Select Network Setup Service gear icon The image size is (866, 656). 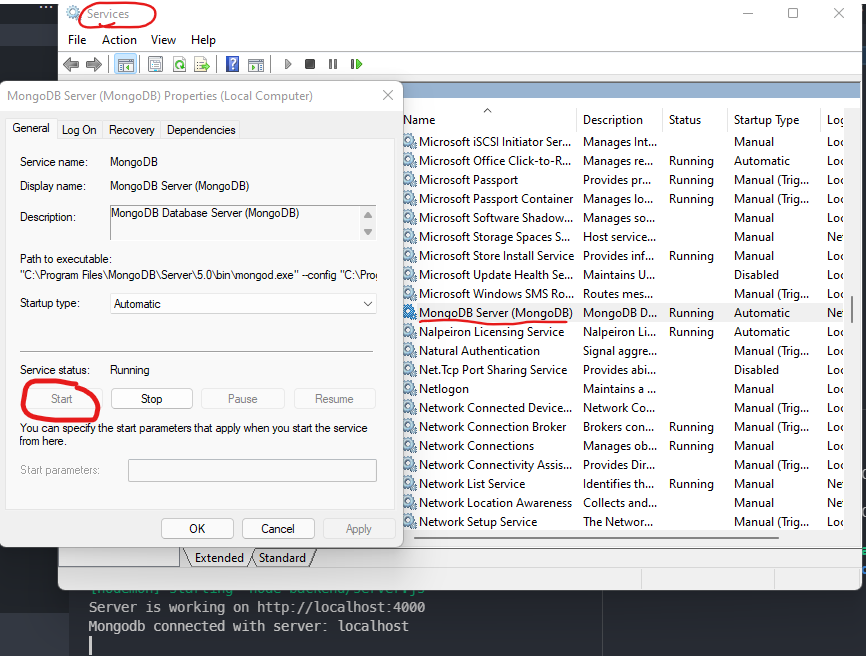click(x=409, y=522)
